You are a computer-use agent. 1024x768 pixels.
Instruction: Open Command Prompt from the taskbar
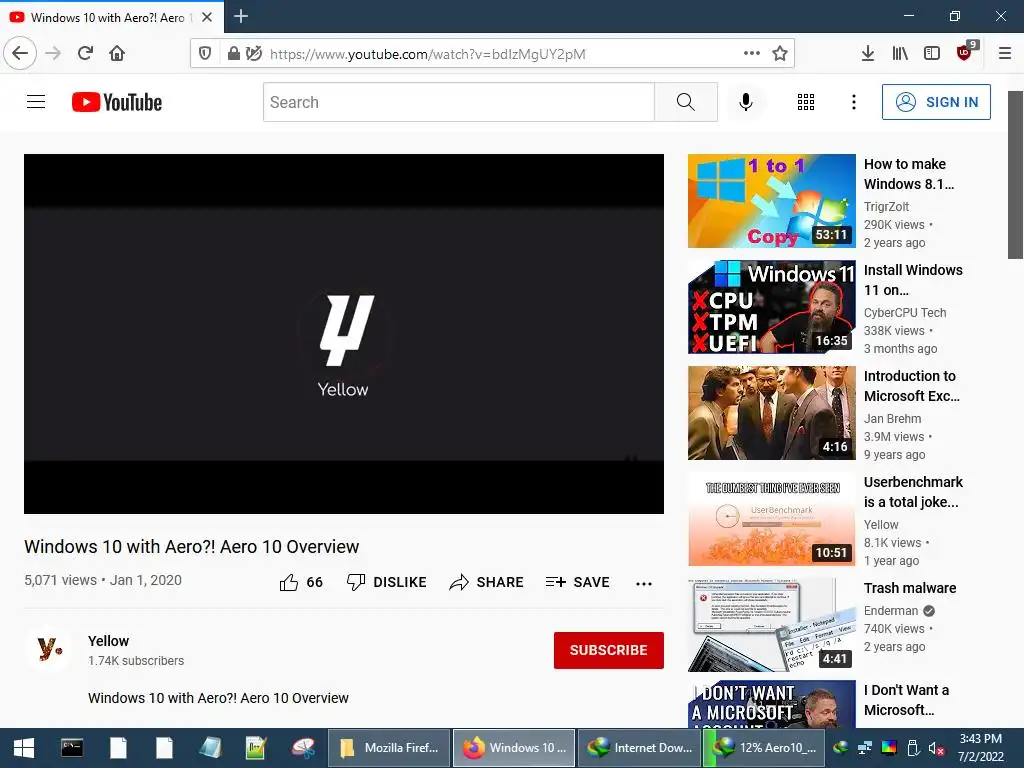pyautogui.click(x=72, y=748)
